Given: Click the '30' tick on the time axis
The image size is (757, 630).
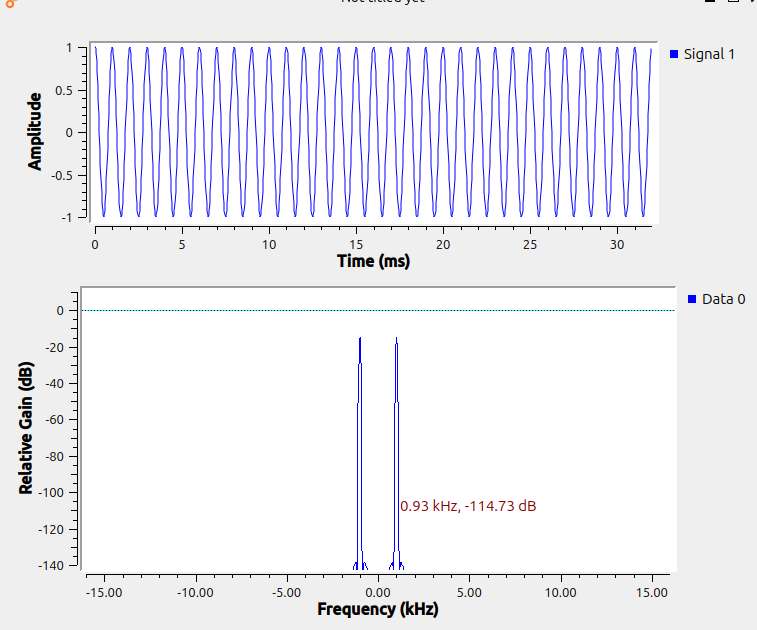Looking at the screenshot, I should [617, 245].
